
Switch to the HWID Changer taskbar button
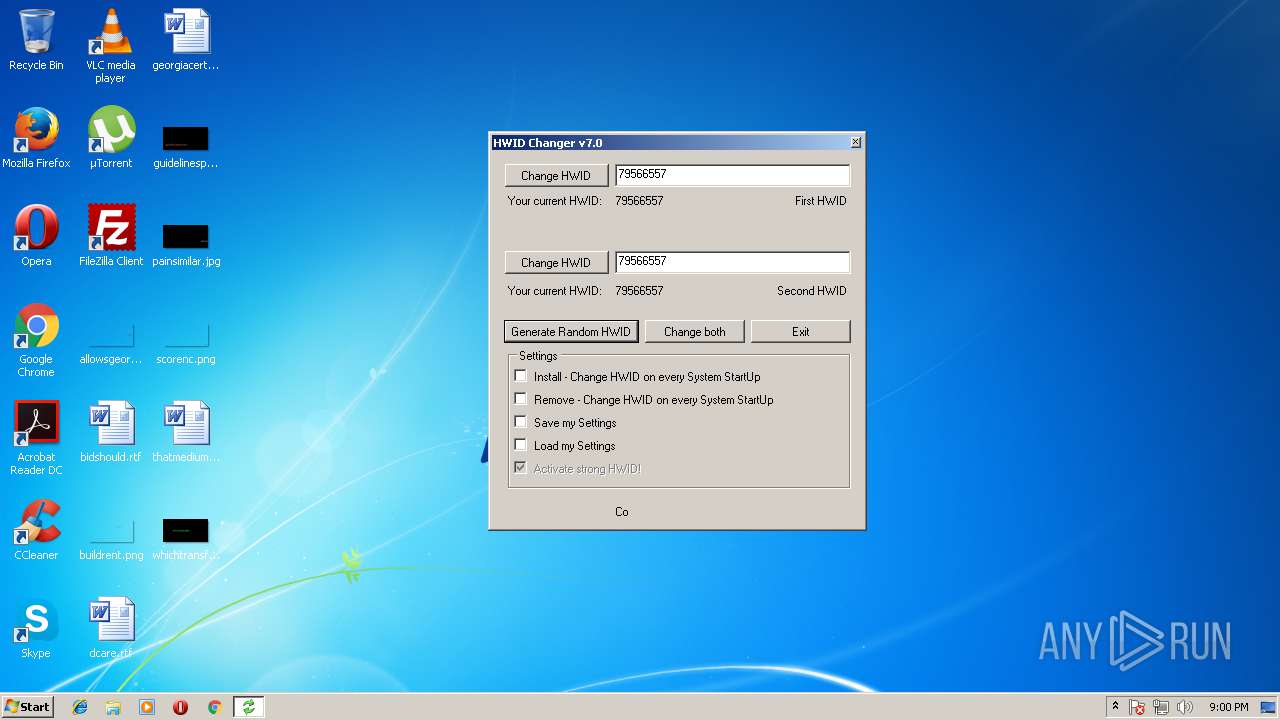tap(248, 707)
